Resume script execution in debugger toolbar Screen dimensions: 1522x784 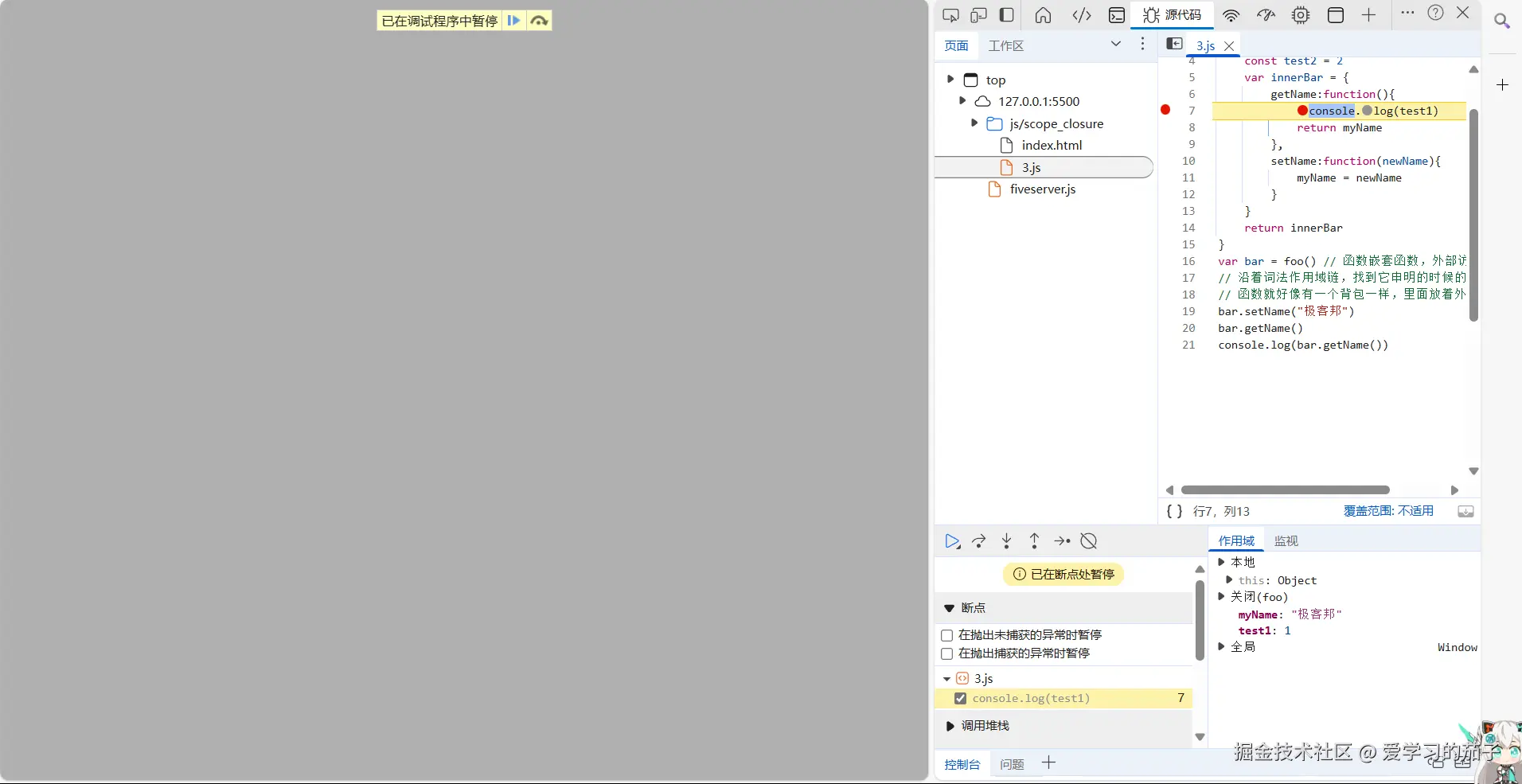pyautogui.click(x=952, y=541)
